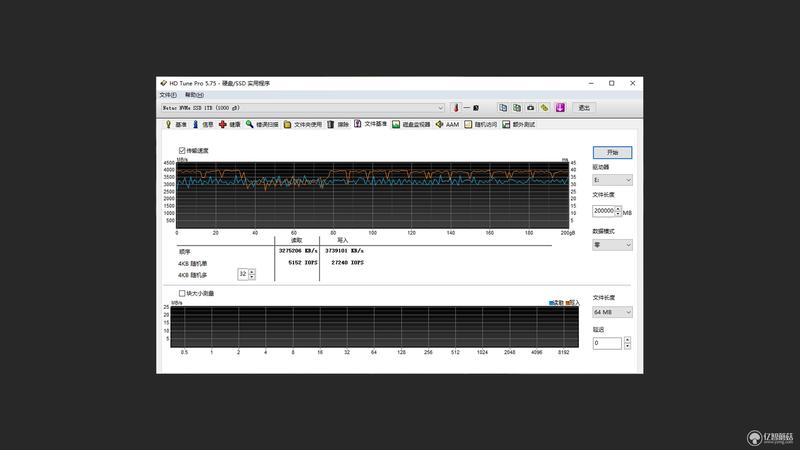800x450 pixels.
Task: Open the 随机访问 random access tab
Action: coord(481,124)
